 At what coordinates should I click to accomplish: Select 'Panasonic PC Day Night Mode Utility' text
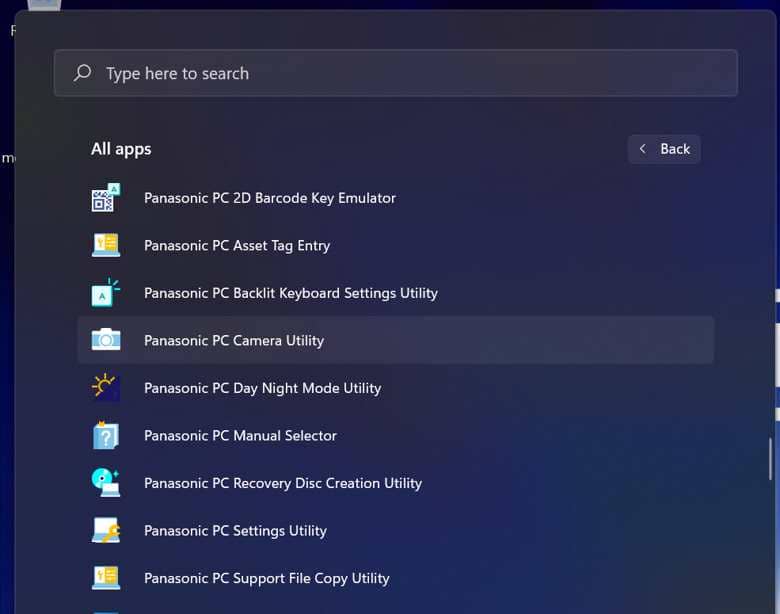[263, 388]
